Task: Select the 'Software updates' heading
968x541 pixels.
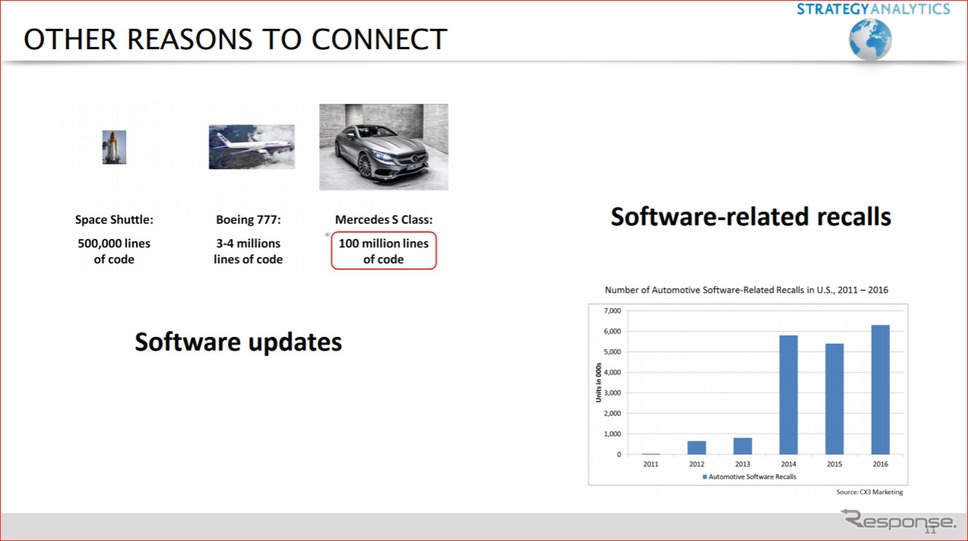Action: coord(238,342)
